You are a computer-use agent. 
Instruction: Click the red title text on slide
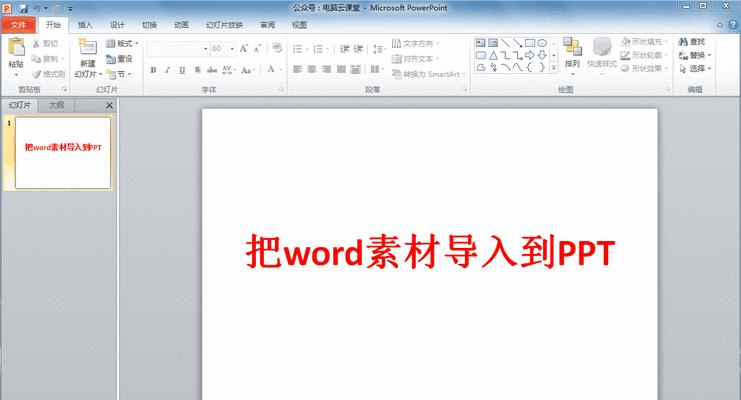[x=430, y=252]
